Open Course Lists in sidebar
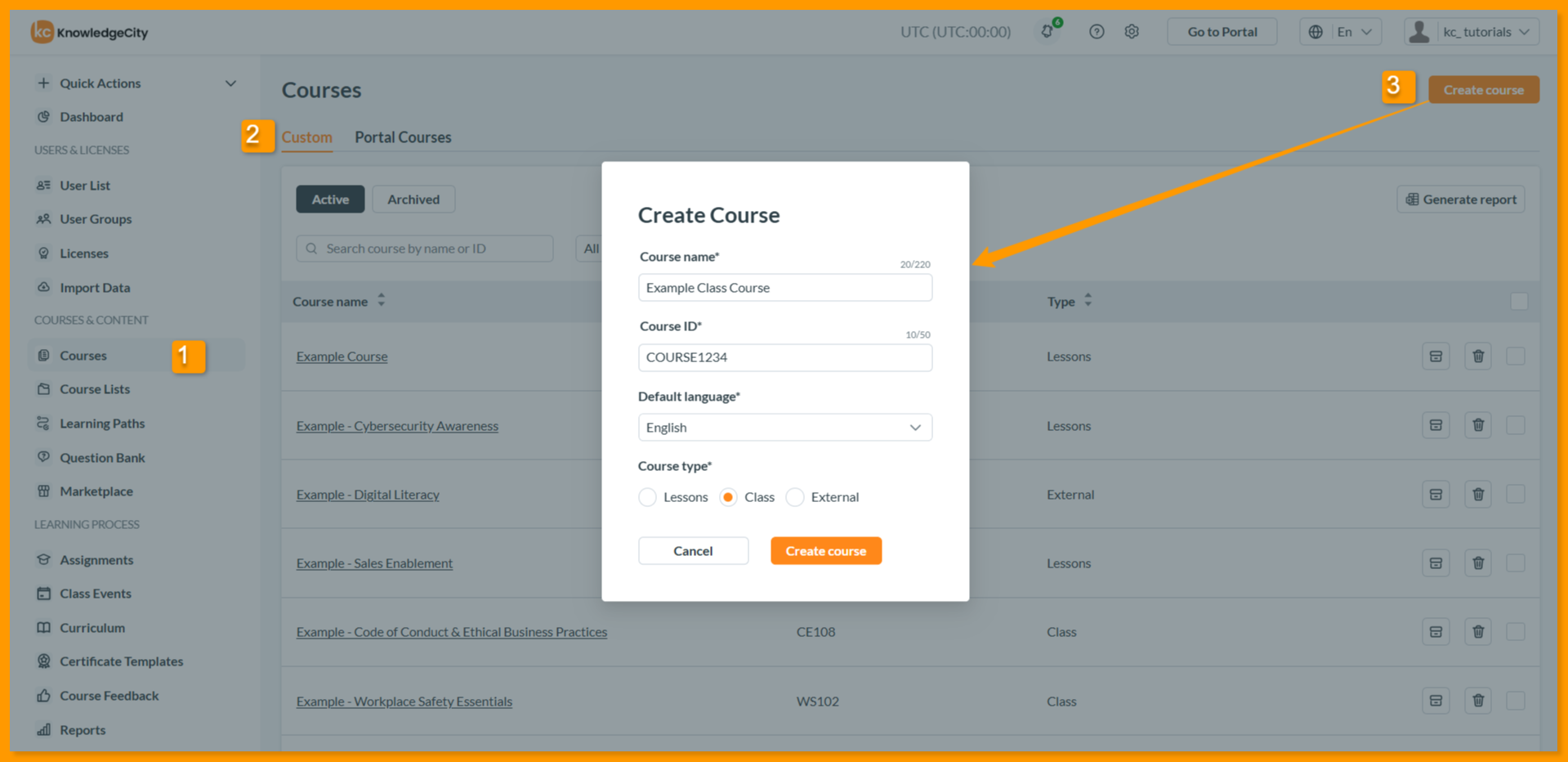Screen dimensions: 1568x762 94,389
